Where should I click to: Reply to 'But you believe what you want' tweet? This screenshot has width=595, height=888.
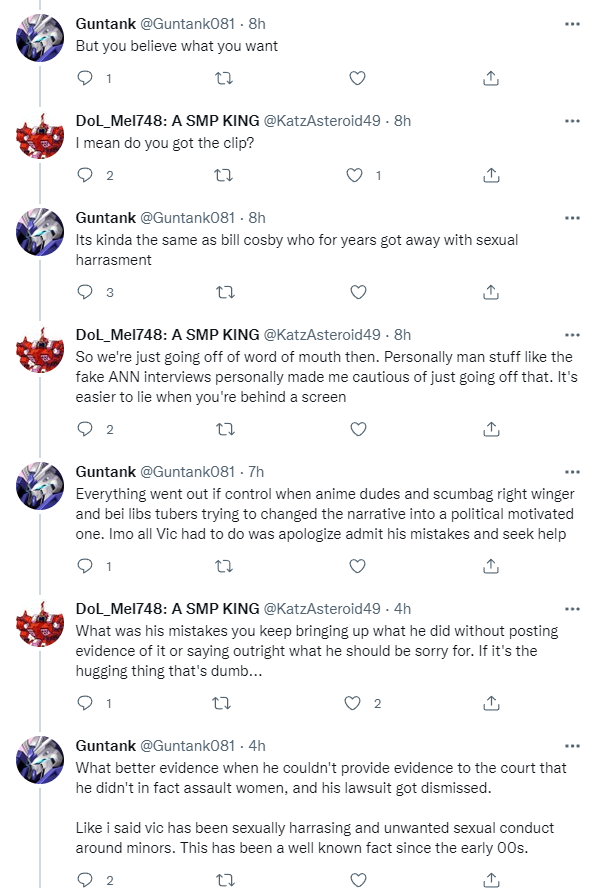[x=85, y=78]
